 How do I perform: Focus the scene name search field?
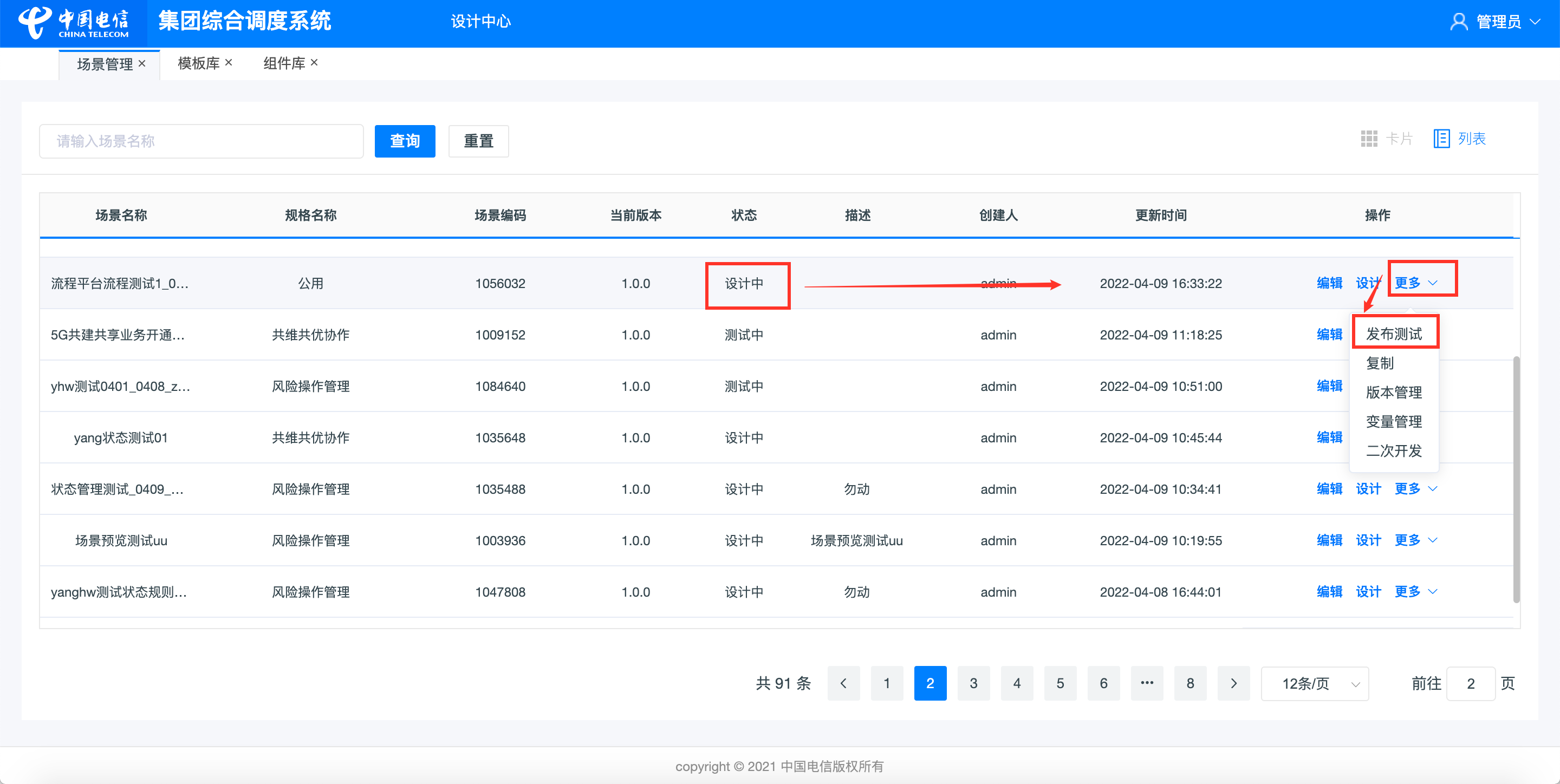coord(201,141)
